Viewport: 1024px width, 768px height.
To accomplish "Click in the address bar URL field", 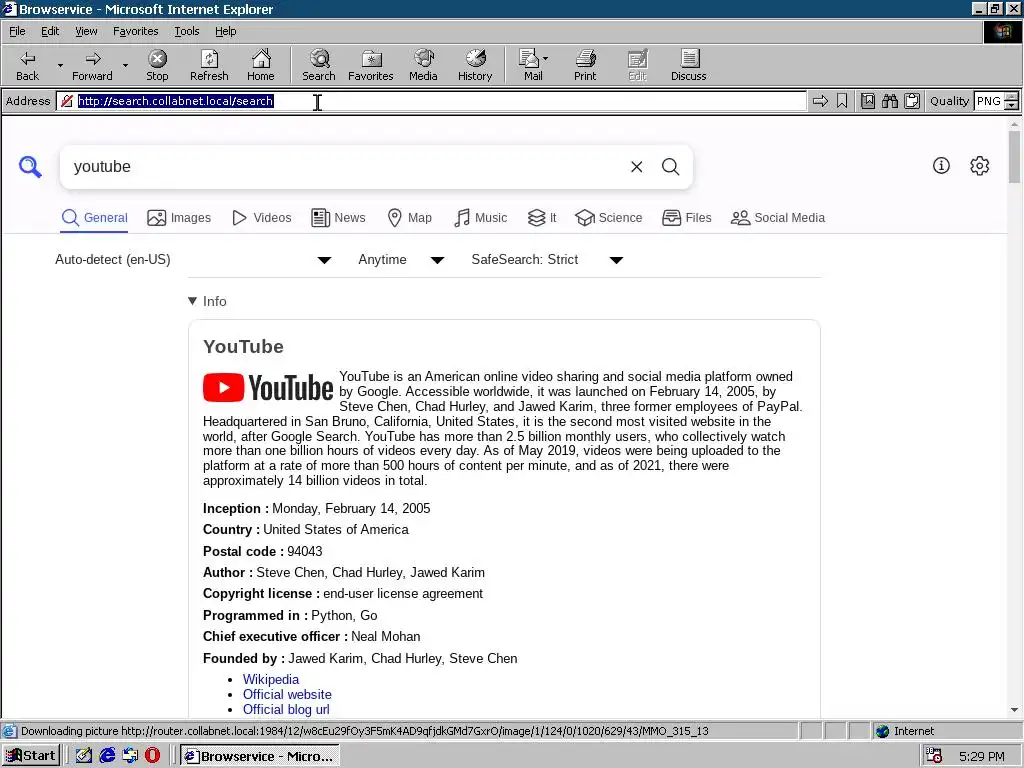I will tap(431, 101).
